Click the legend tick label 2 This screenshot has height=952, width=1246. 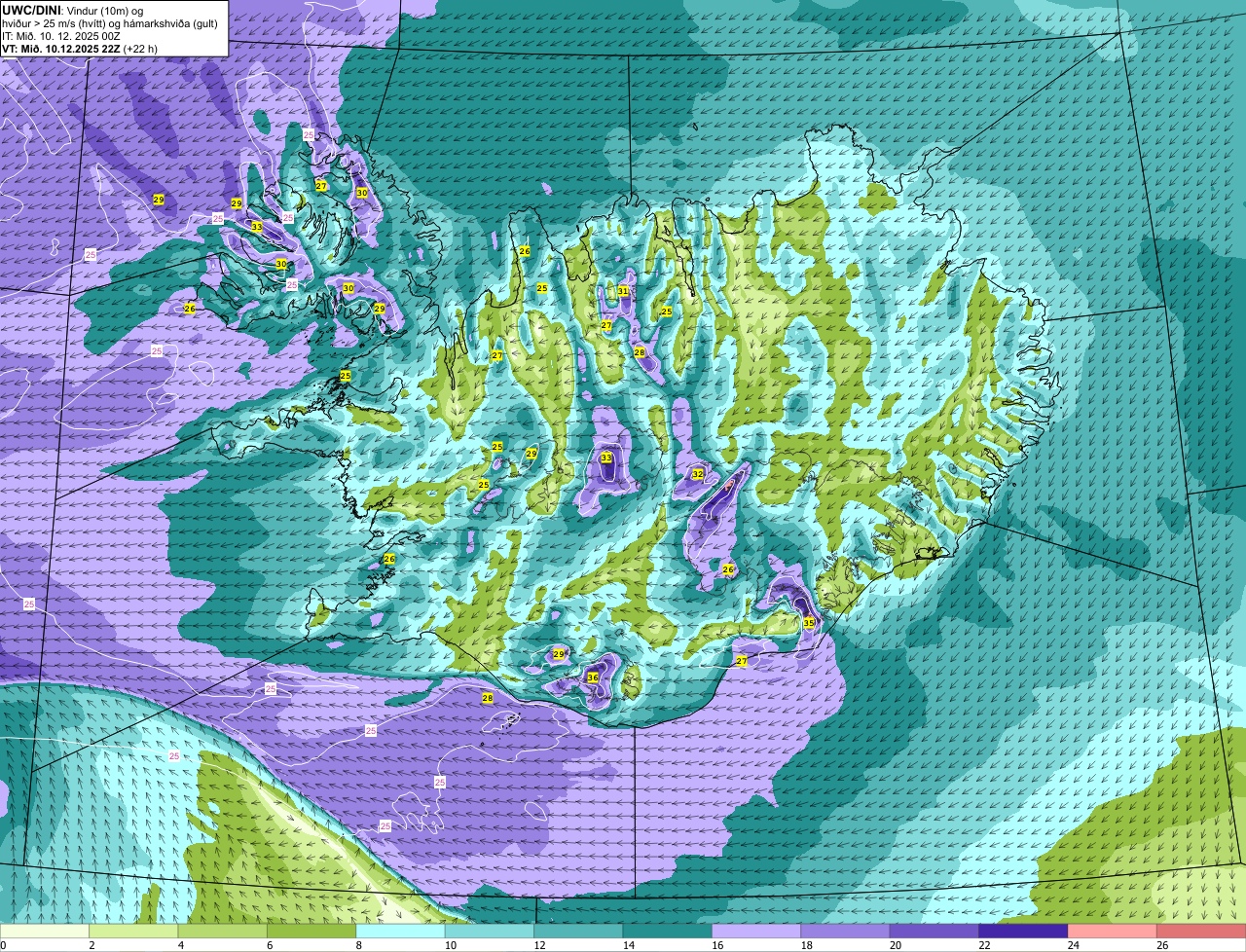click(92, 945)
